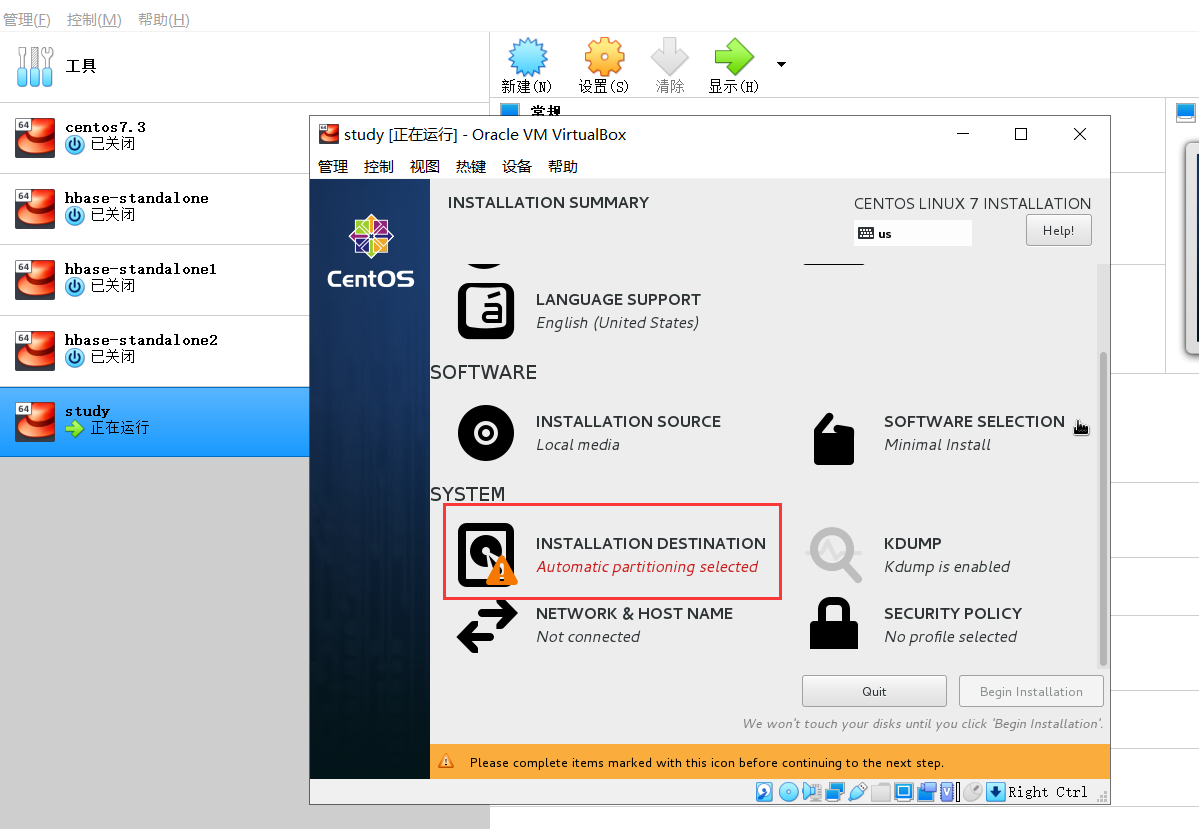Select the running VM named study

pos(130,419)
